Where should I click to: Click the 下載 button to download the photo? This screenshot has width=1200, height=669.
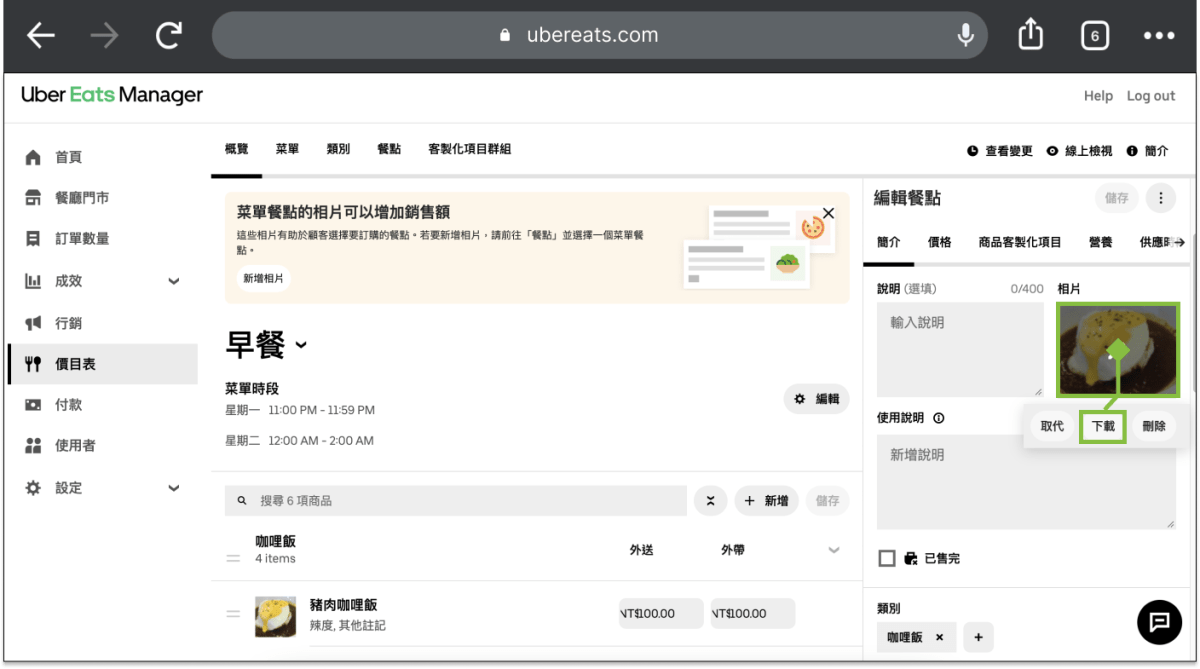coord(1102,425)
